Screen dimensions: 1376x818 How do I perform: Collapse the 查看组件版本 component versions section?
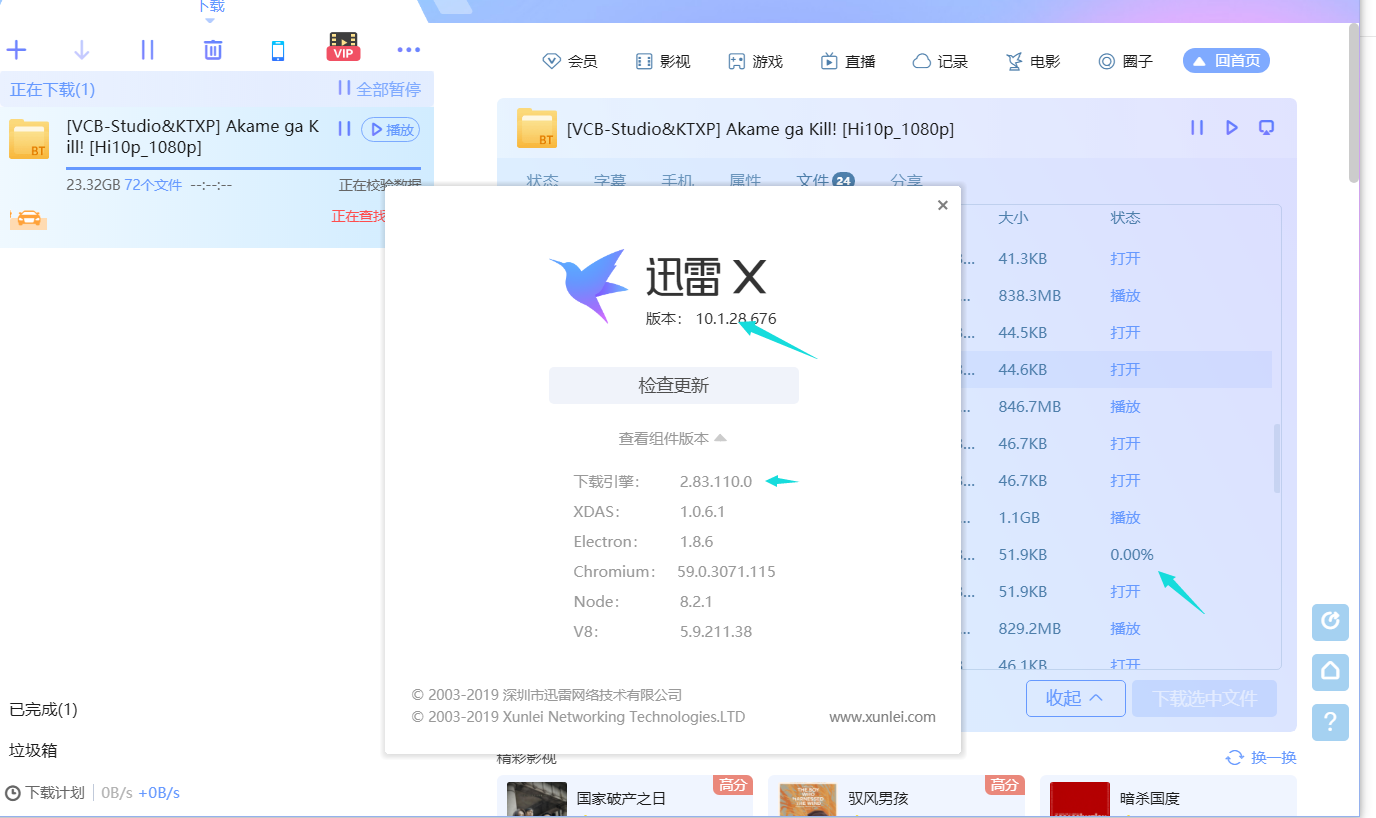point(673,437)
